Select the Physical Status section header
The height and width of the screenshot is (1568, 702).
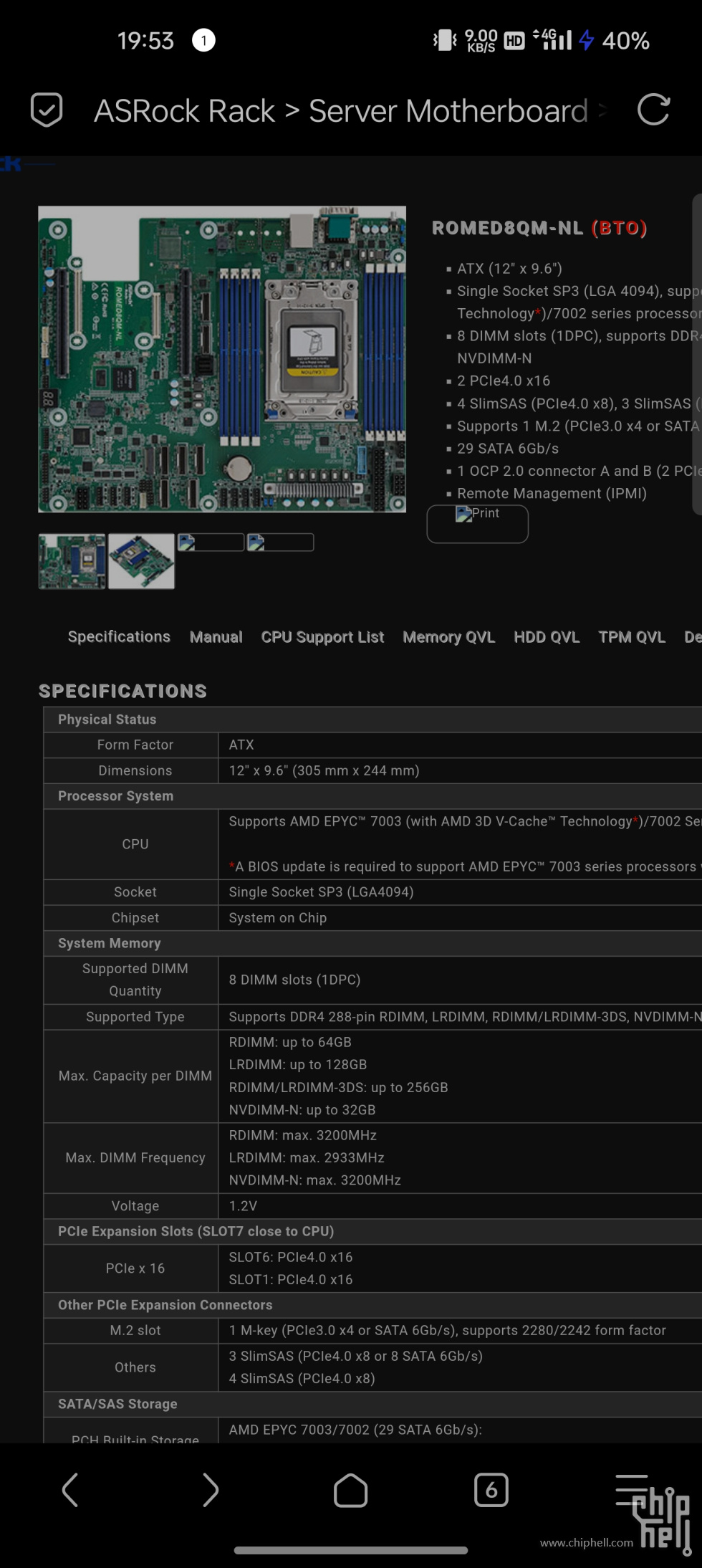(x=372, y=720)
